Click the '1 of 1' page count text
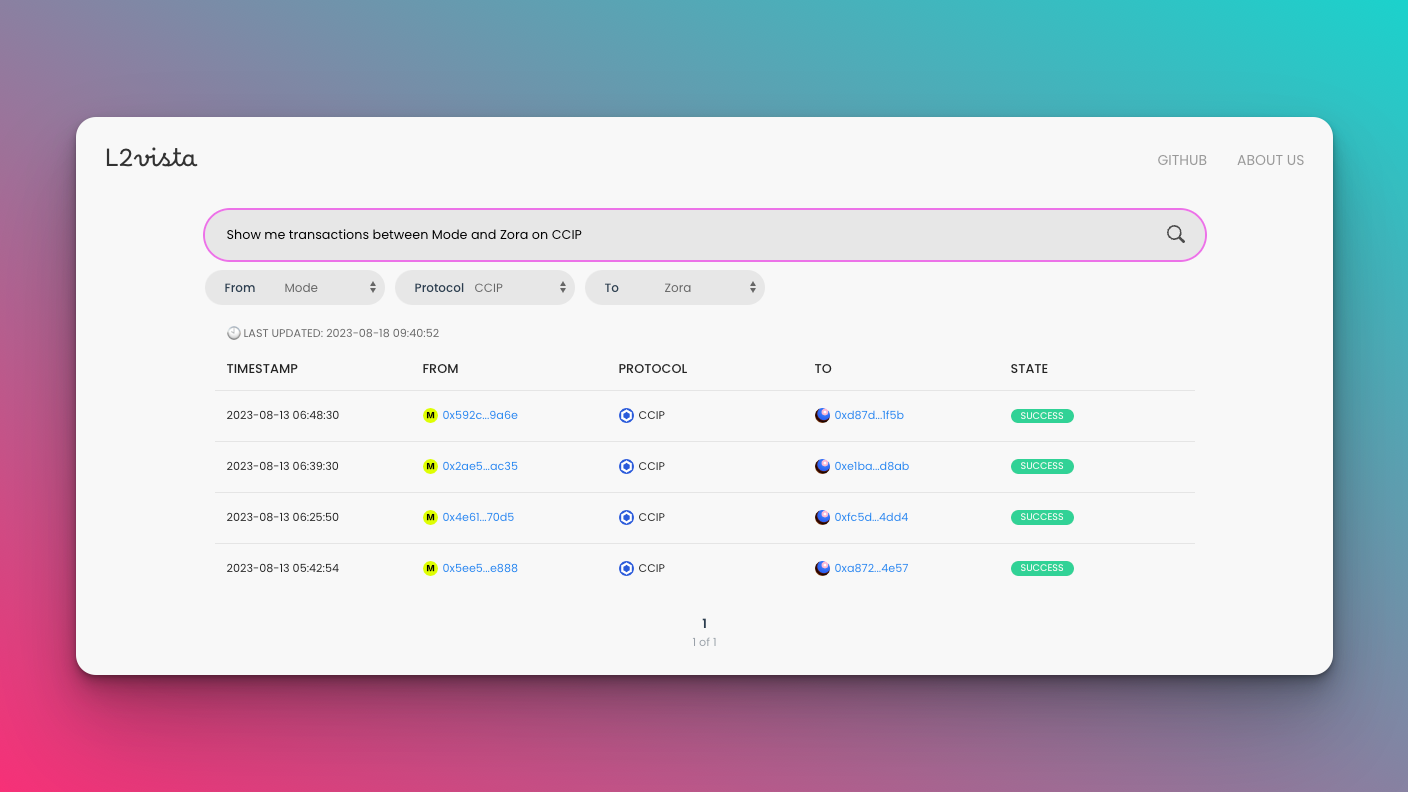Image resolution: width=1408 pixels, height=792 pixels. (x=704, y=642)
